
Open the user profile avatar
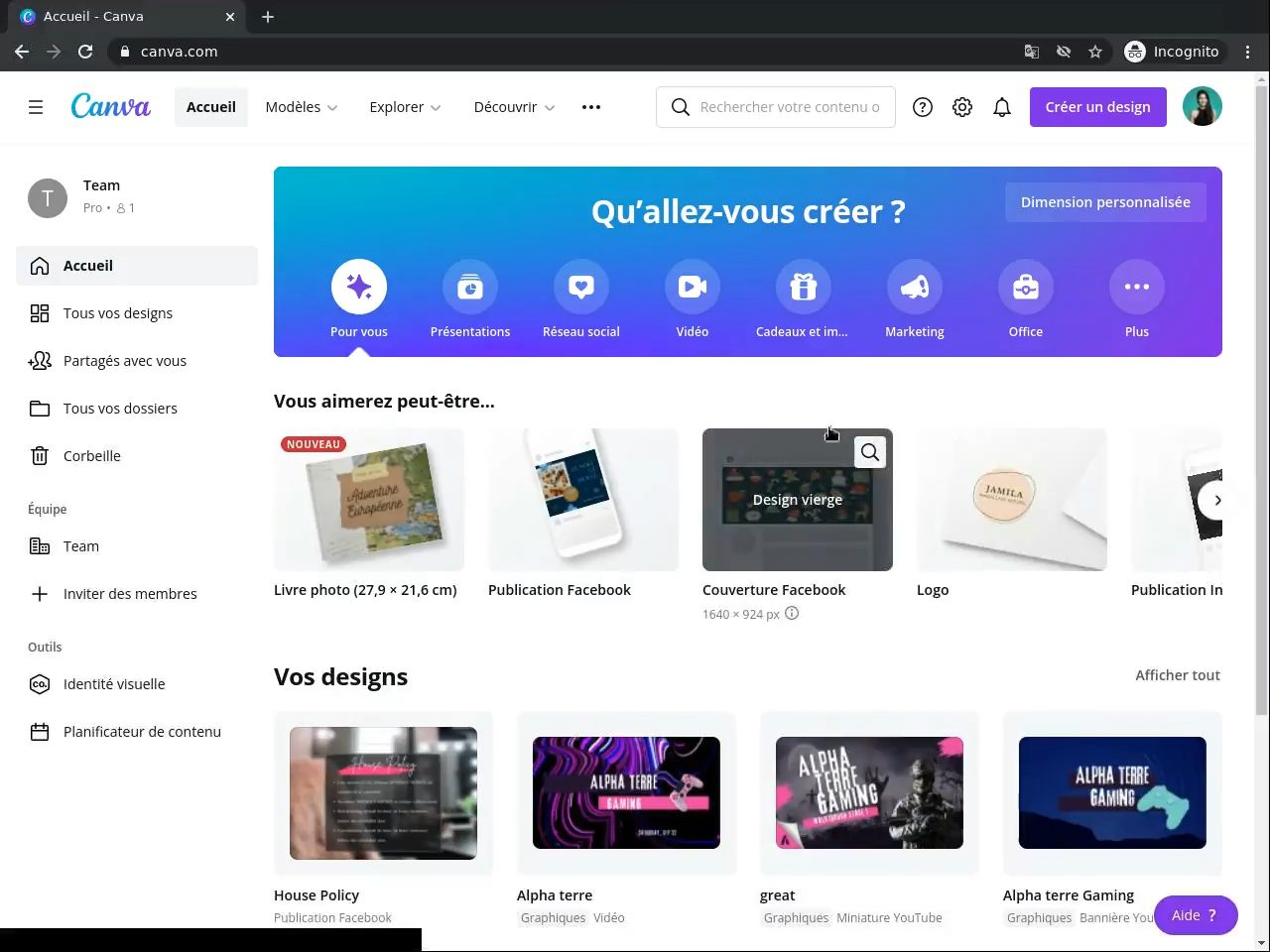[1203, 107]
